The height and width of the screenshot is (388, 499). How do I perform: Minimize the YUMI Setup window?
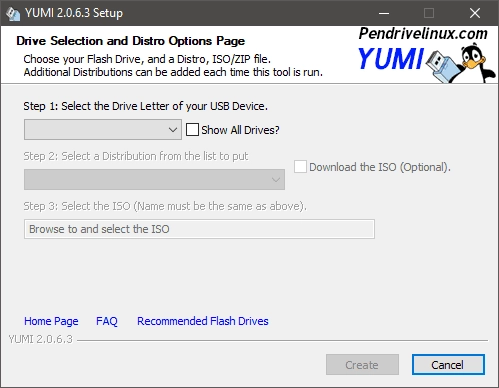[x=384, y=13]
